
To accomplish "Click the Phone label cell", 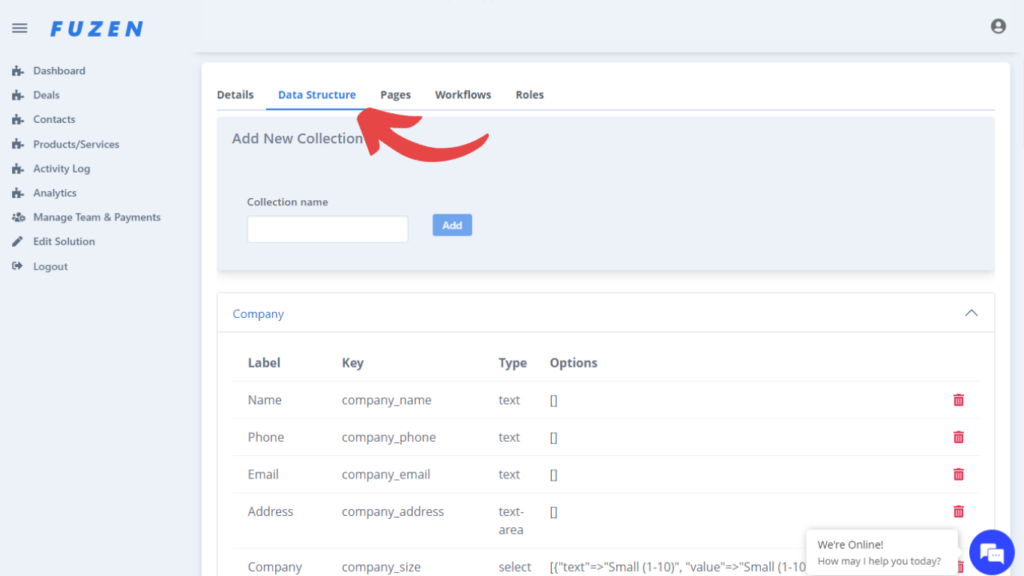I will pyautogui.click(x=266, y=437).
